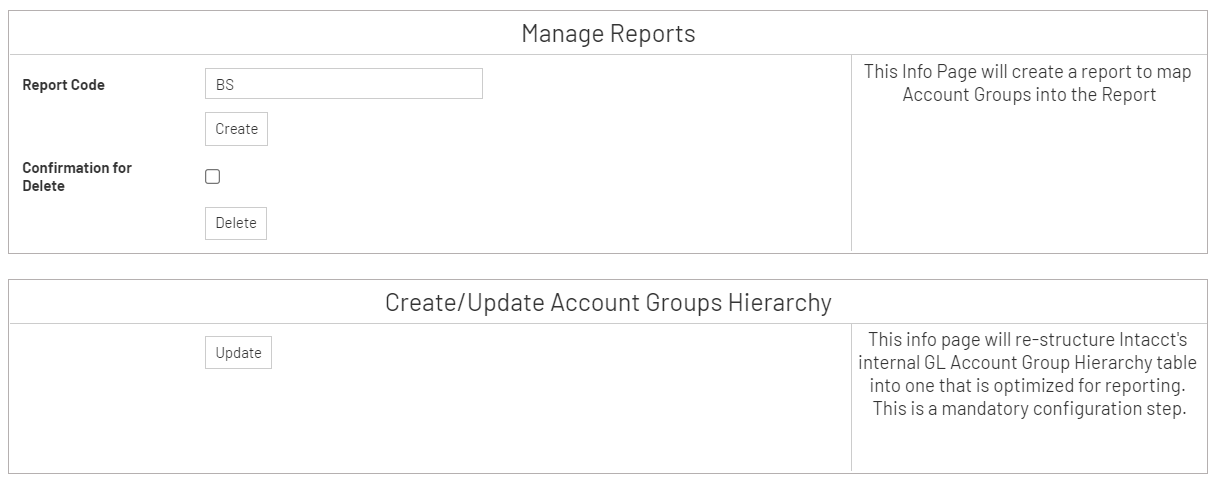Click the Report Code label
This screenshot has width=1217, height=483.
63,85
